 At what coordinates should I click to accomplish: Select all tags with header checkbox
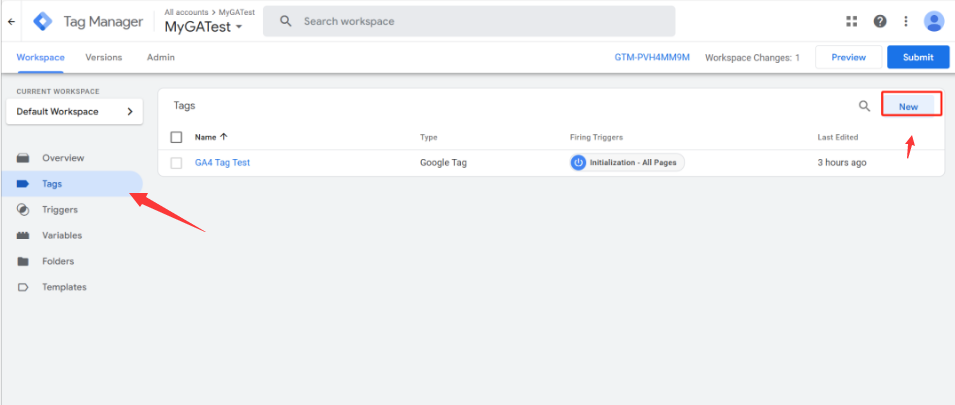tap(176, 137)
